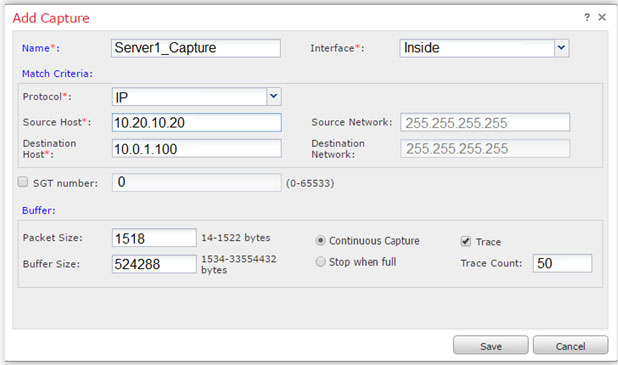This screenshot has width=618, height=365.
Task: Cancel the Add Capture dialog
Action: click(570, 346)
